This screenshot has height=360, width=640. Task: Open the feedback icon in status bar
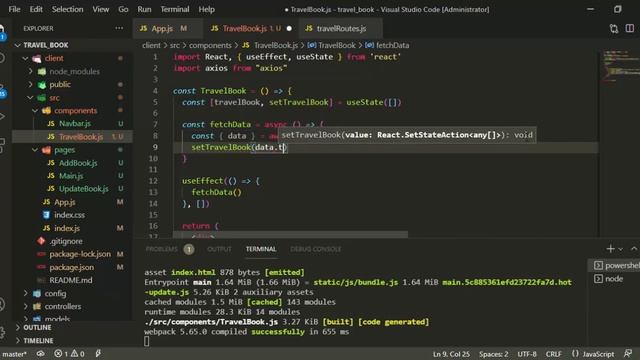[x=628, y=353]
